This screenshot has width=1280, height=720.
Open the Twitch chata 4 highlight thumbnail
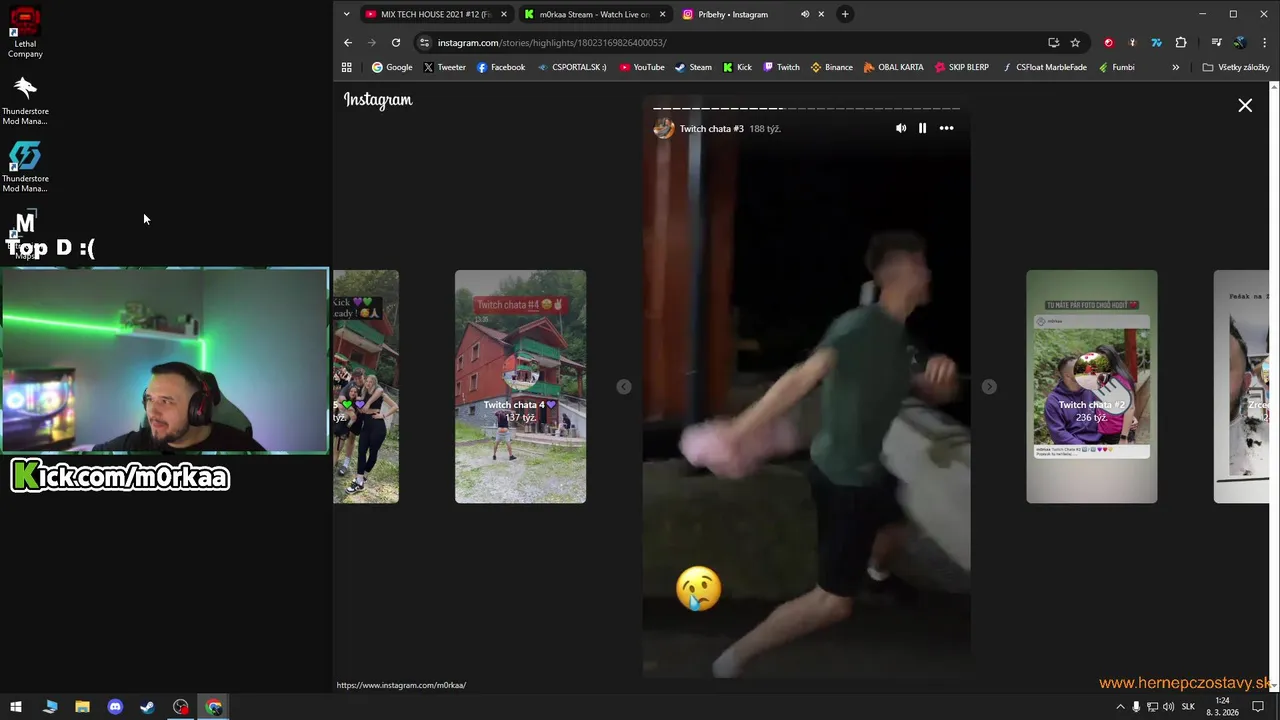(520, 386)
